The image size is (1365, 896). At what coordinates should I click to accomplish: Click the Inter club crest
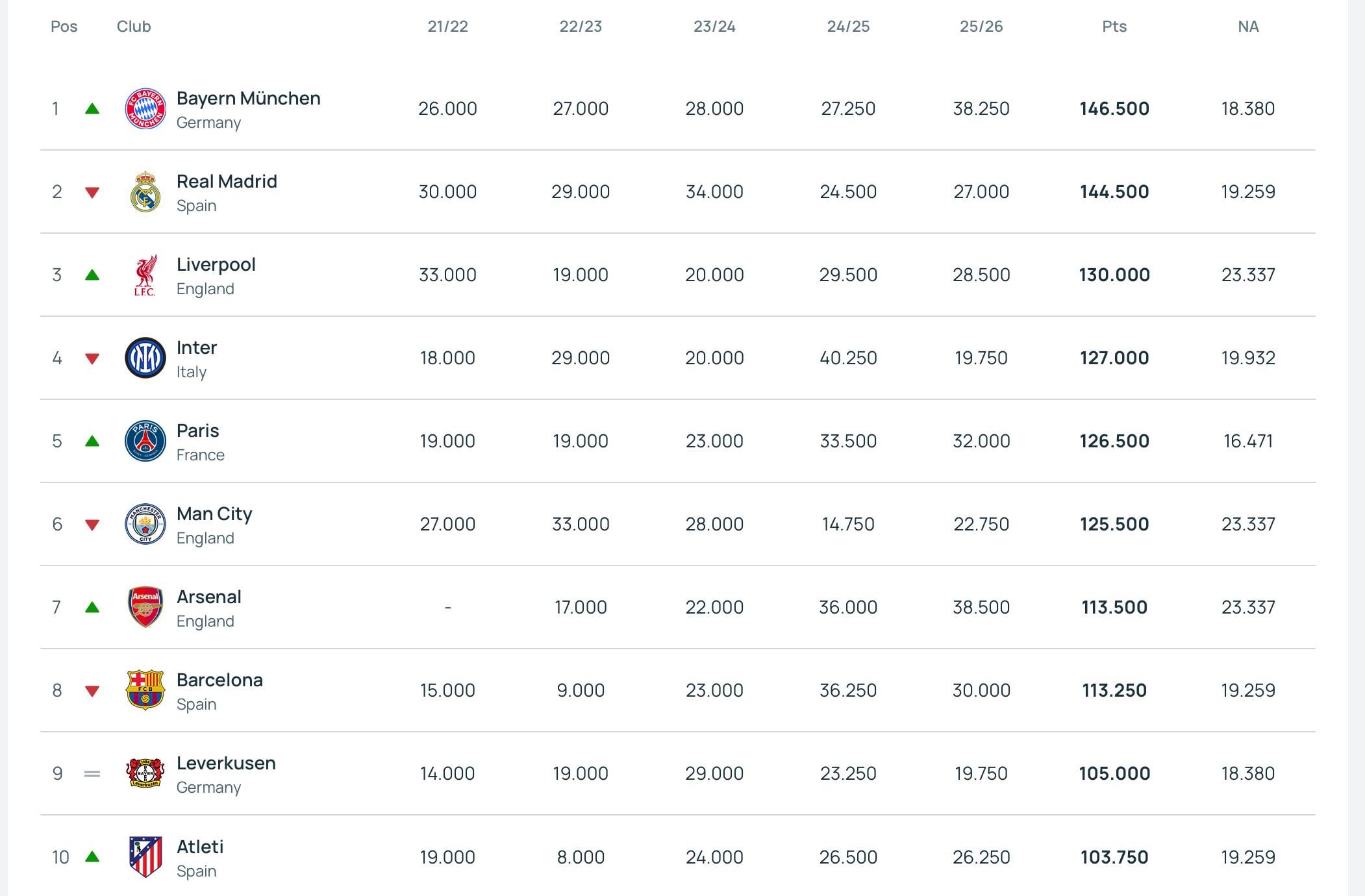[145, 358]
